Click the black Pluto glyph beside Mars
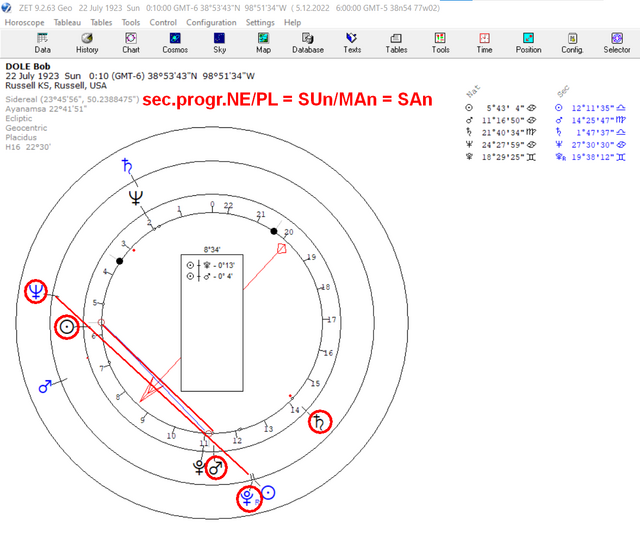The height and width of the screenshot is (545, 640). coord(199,467)
